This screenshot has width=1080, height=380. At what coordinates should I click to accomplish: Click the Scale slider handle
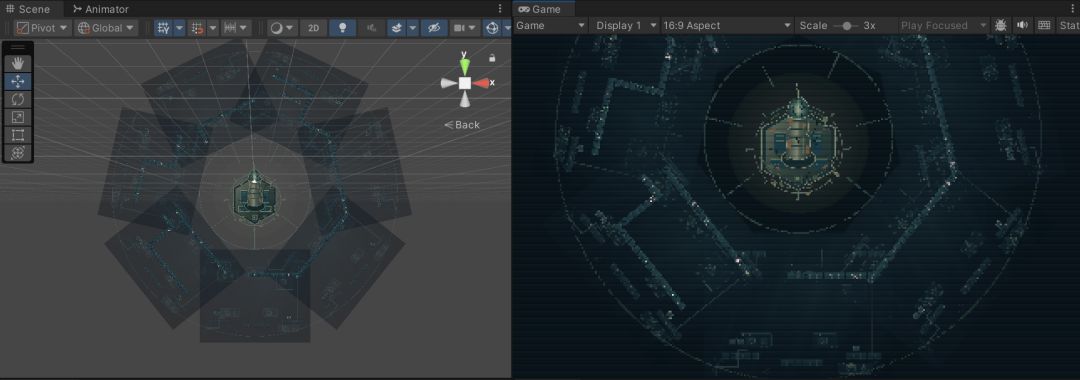point(847,25)
